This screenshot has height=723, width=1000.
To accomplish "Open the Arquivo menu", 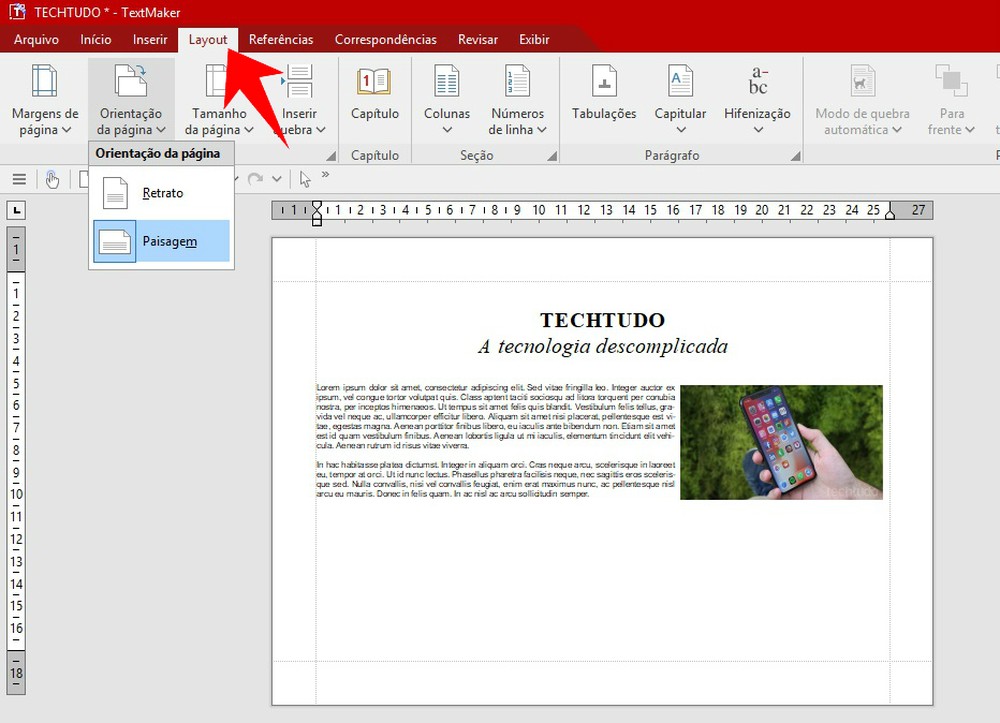I will [x=36, y=39].
